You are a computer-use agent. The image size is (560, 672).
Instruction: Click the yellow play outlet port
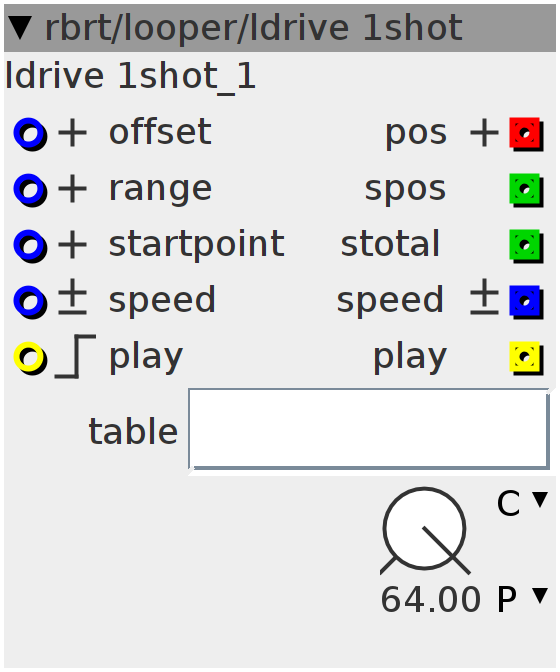point(526,358)
